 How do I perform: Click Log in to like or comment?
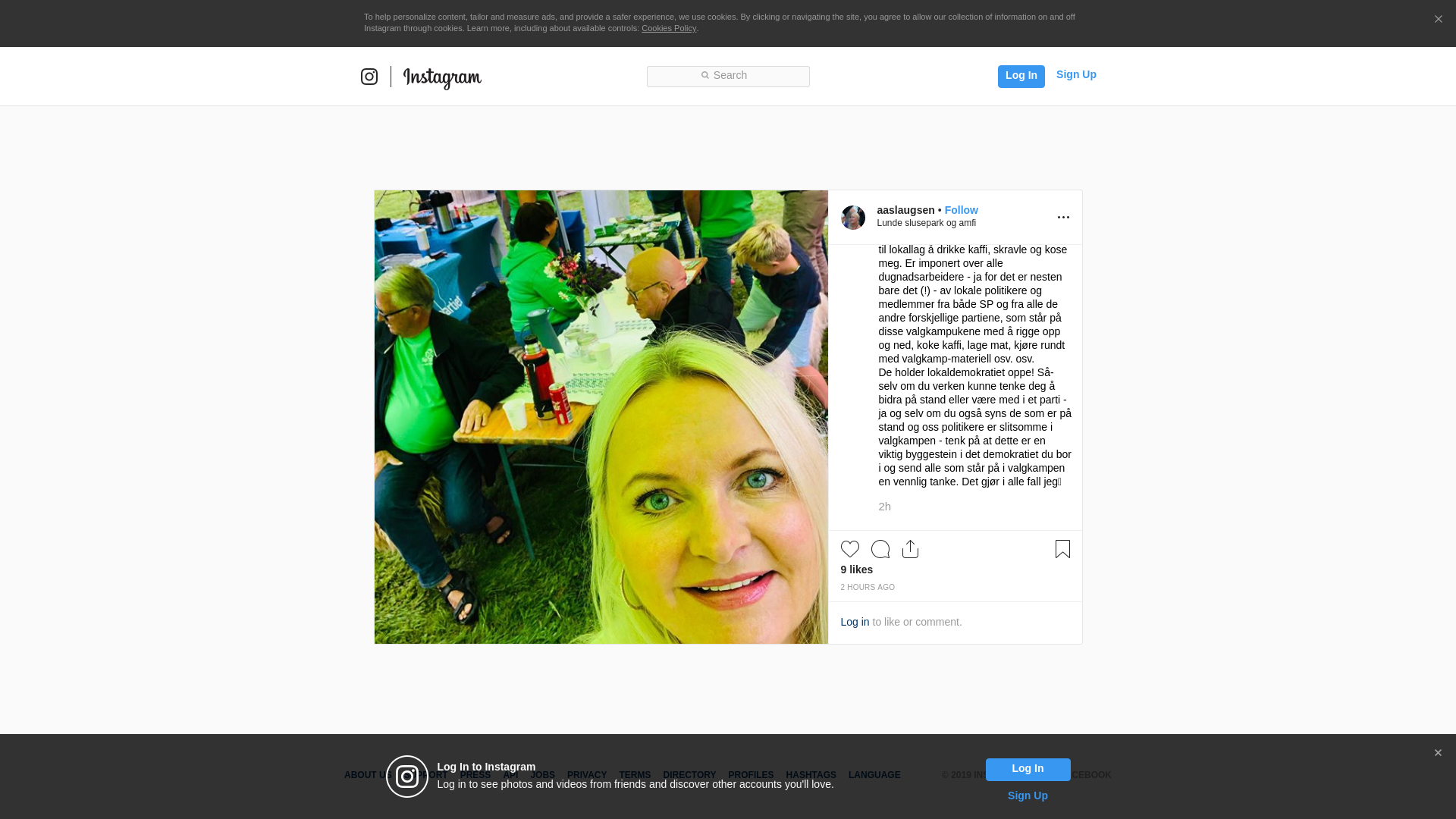[855, 622]
